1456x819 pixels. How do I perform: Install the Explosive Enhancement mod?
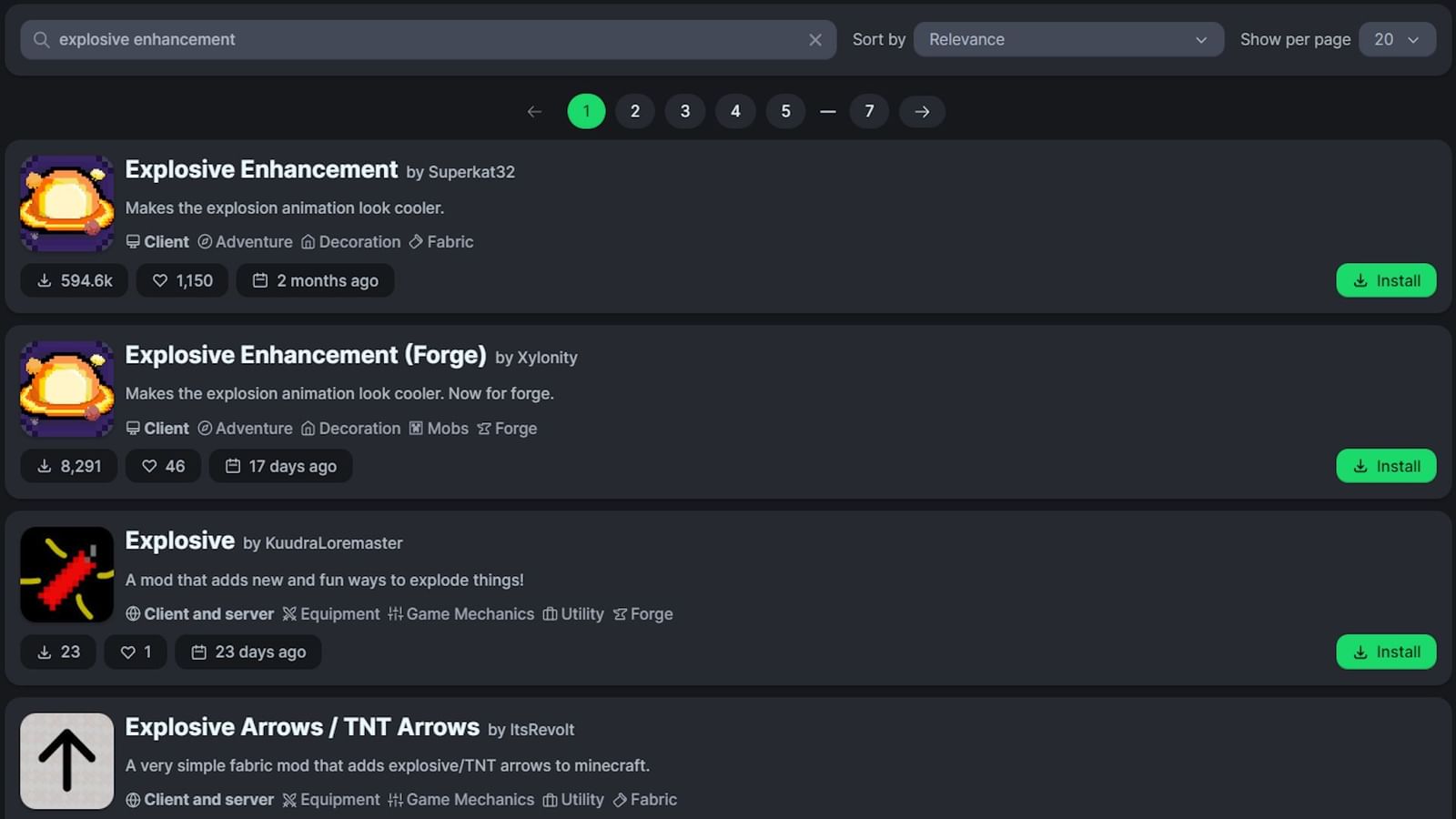(x=1385, y=280)
